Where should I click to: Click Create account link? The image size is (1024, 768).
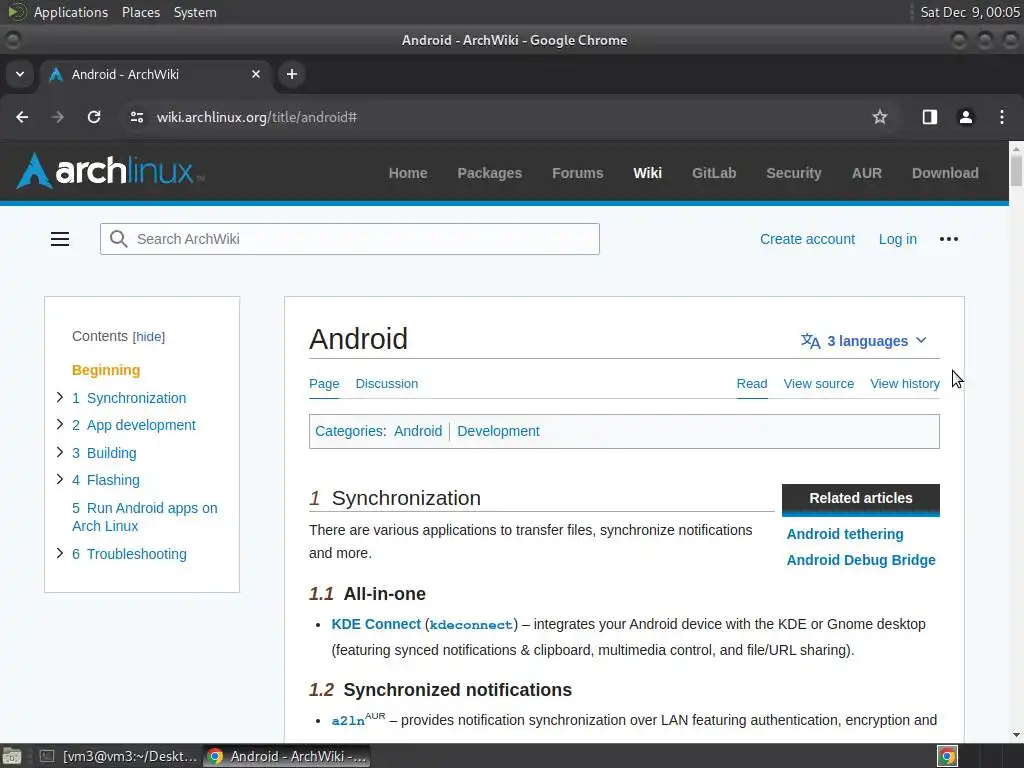click(x=807, y=239)
